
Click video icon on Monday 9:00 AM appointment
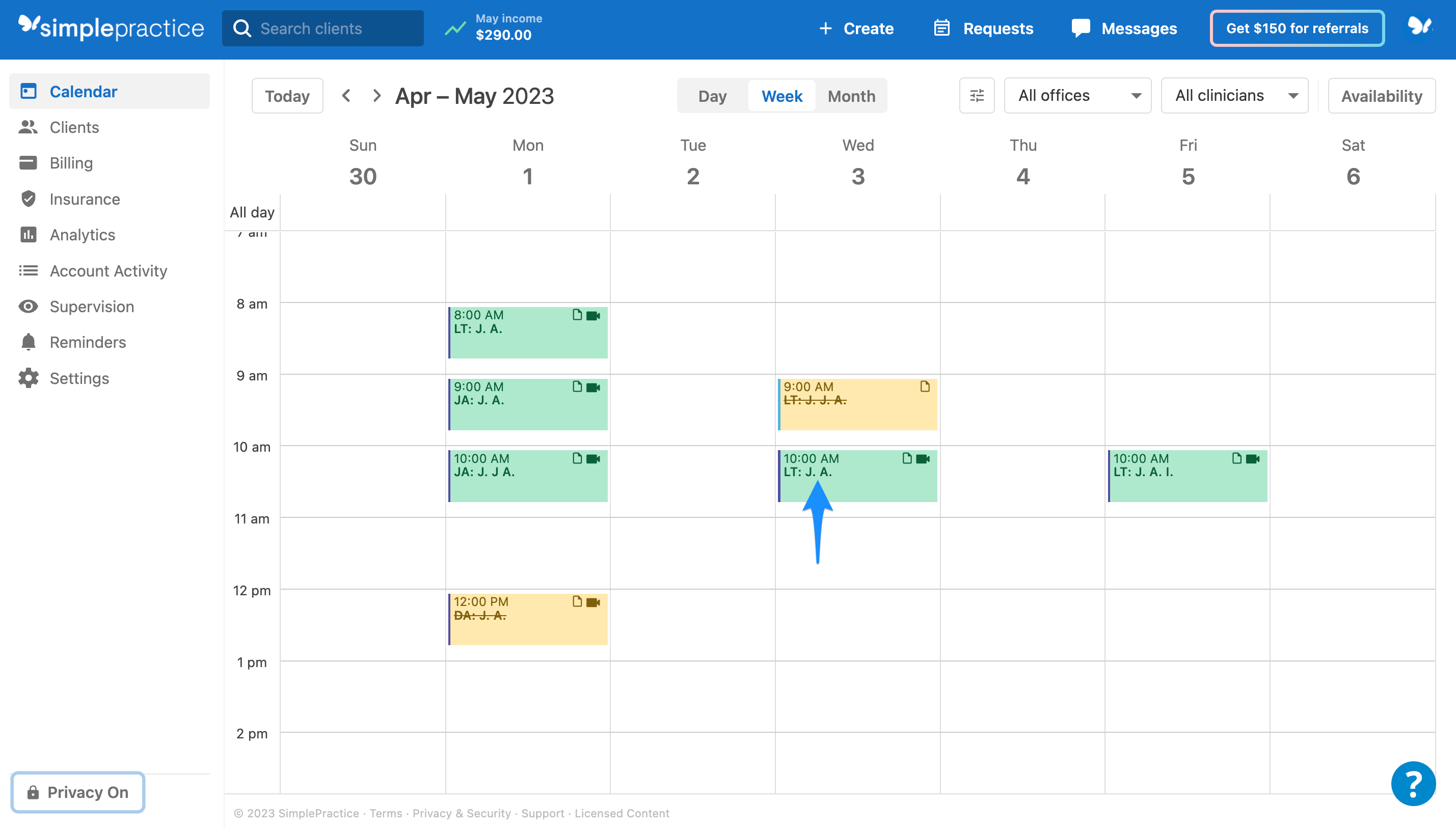(x=593, y=388)
